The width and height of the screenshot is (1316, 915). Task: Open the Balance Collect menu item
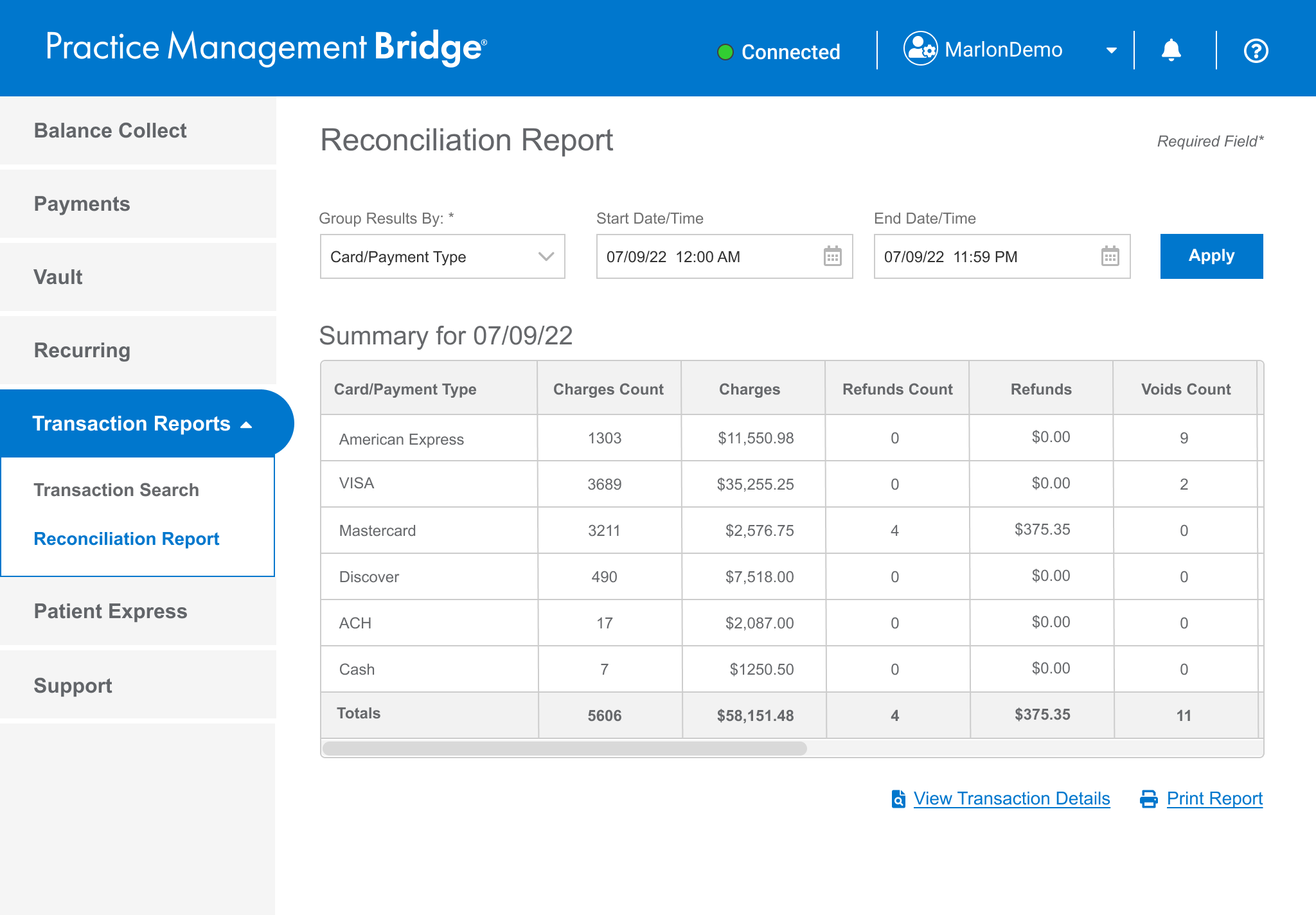[110, 130]
